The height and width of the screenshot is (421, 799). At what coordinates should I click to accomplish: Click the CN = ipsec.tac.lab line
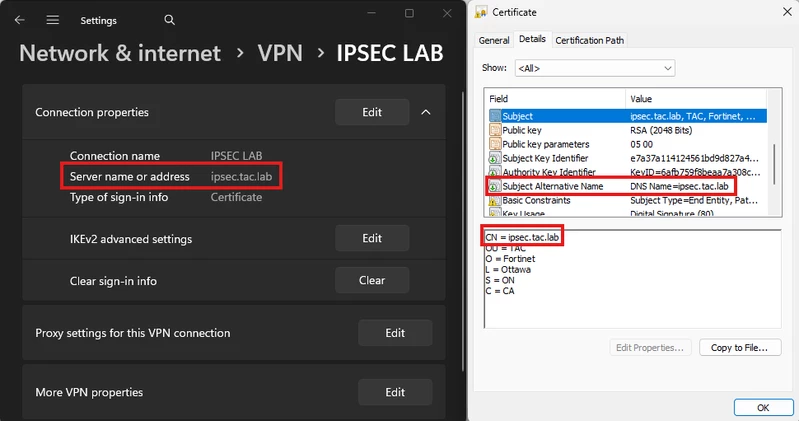tap(522, 237)
